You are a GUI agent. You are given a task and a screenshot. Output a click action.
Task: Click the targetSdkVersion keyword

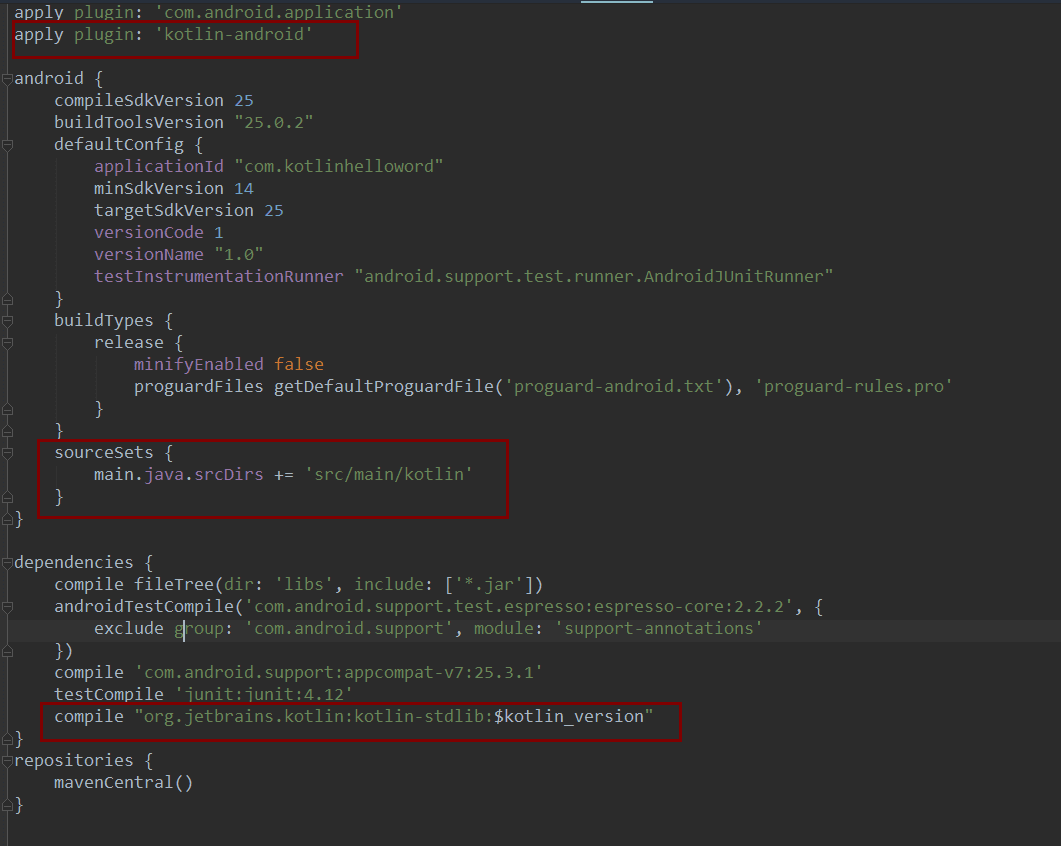[x=174, y=210]
